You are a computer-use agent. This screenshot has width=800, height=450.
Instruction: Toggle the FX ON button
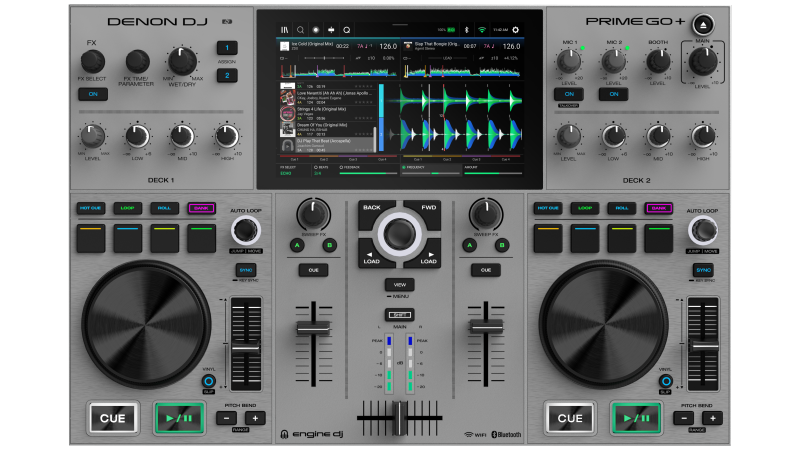[93, 94]
